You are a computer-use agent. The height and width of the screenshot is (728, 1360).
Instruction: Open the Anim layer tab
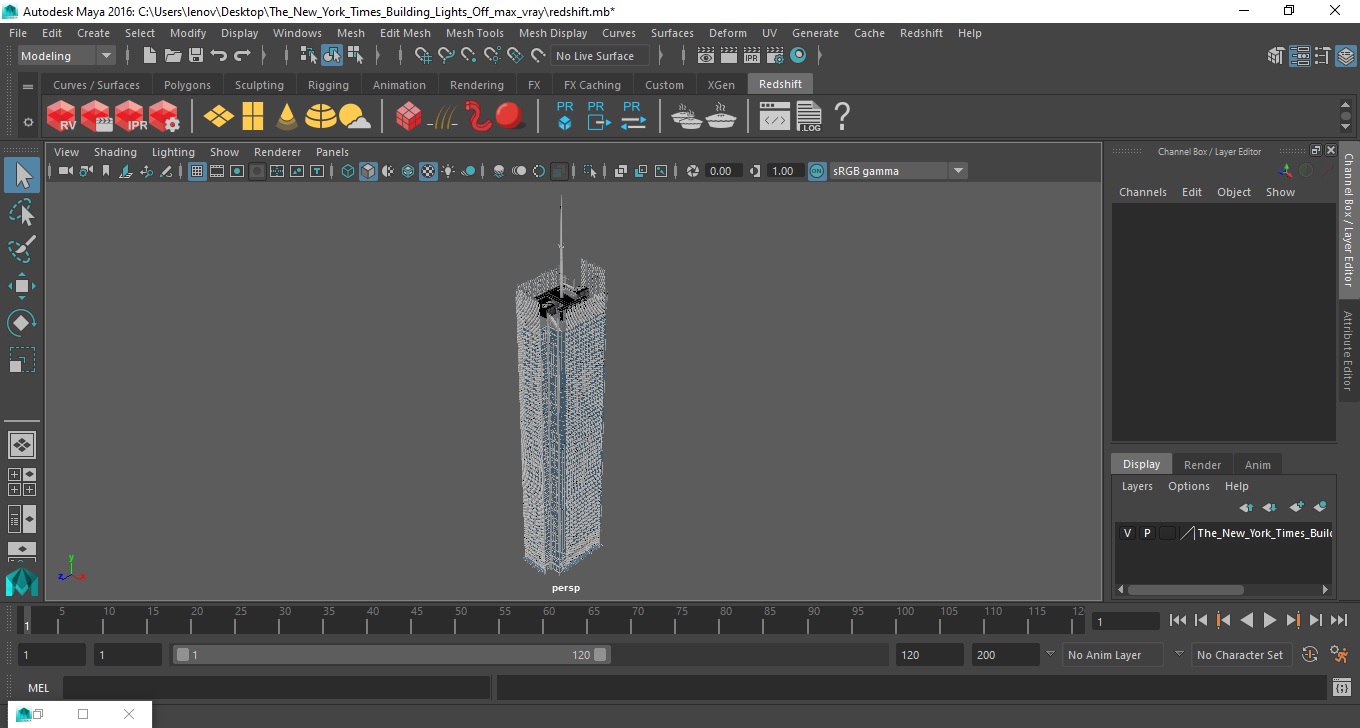(1257, 465)
